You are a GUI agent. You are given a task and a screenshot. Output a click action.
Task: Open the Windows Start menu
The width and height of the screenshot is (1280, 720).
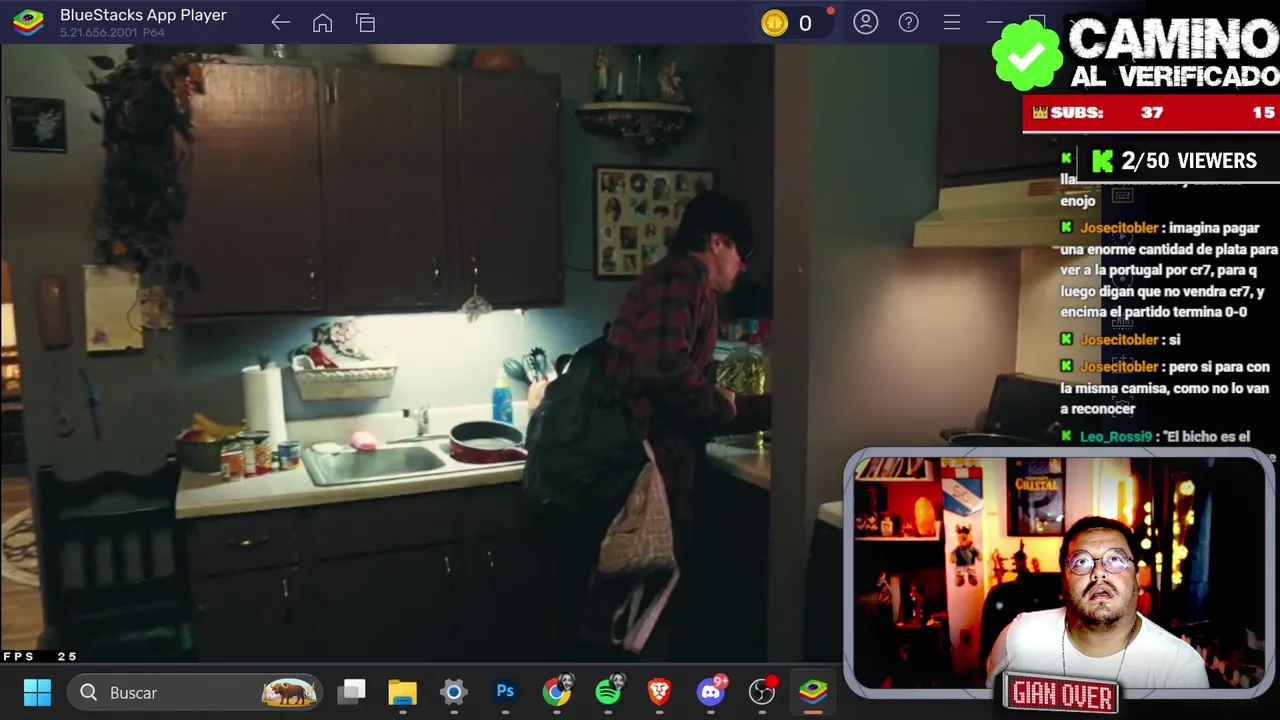(x=37, y=692)
